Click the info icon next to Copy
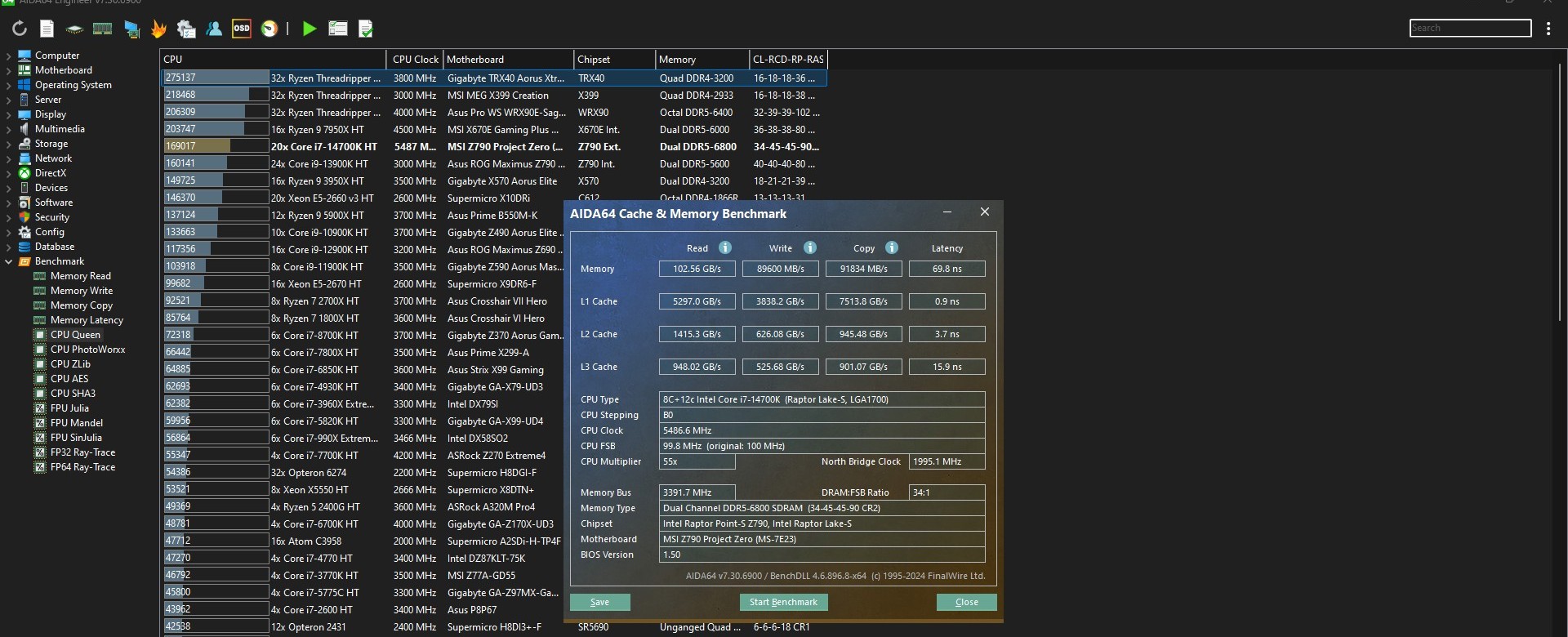The width and height of the screenshot is (1568, 637). tap(892, 247)
